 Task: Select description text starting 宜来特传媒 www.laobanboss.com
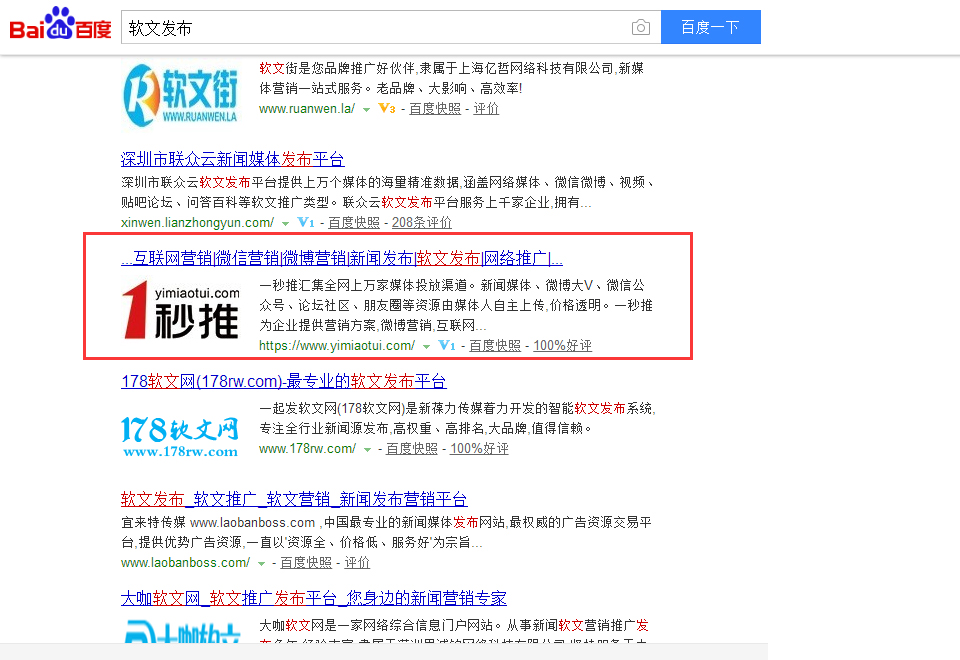tap(386, 532)
